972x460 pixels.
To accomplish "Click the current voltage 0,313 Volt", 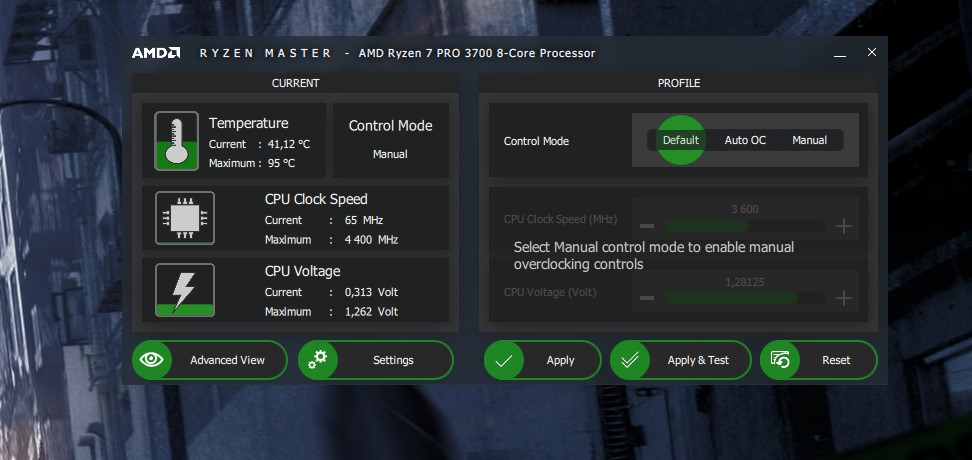I will coord(371,292).
